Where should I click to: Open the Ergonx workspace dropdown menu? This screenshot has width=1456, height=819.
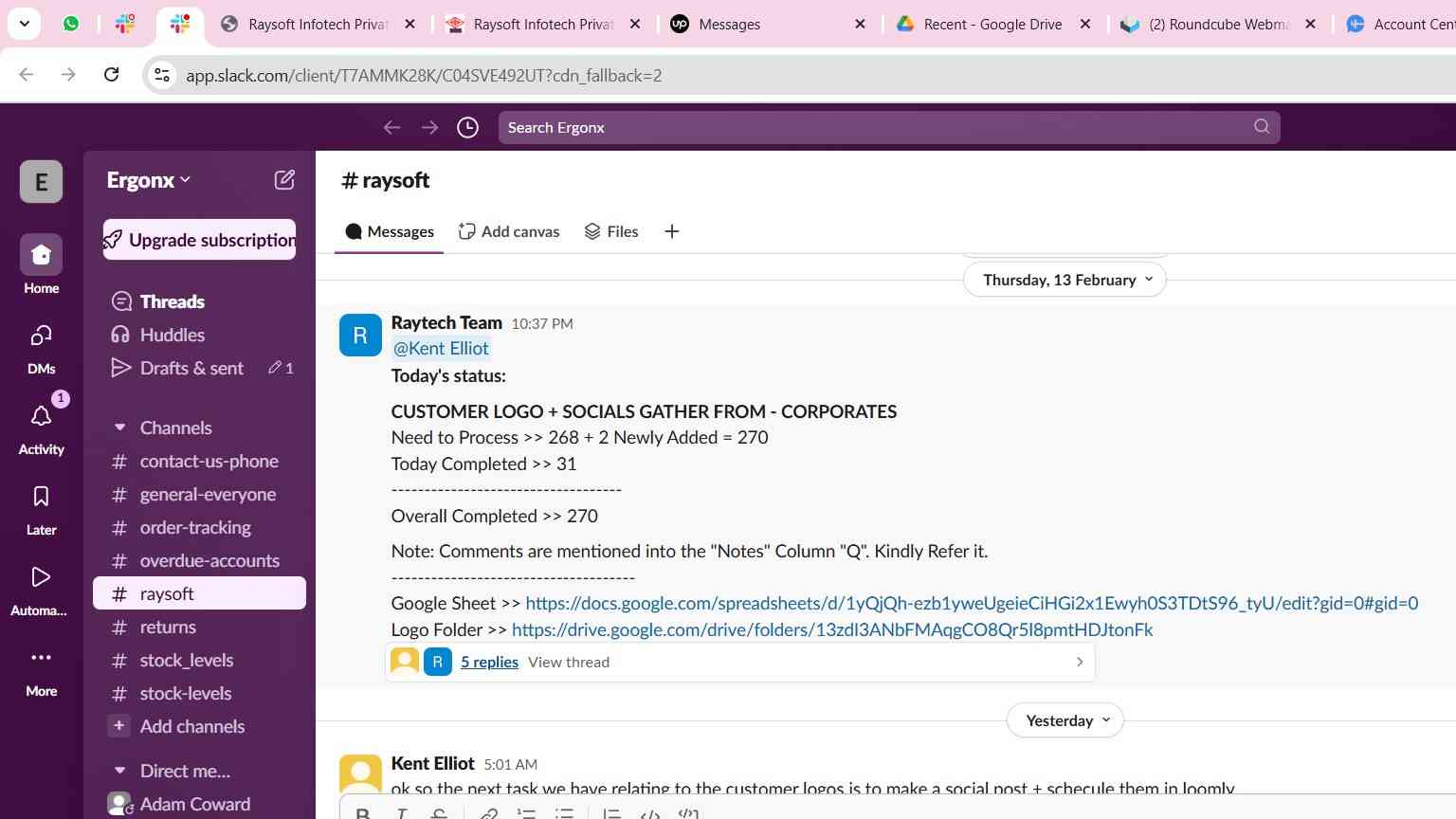pos(149,180)
